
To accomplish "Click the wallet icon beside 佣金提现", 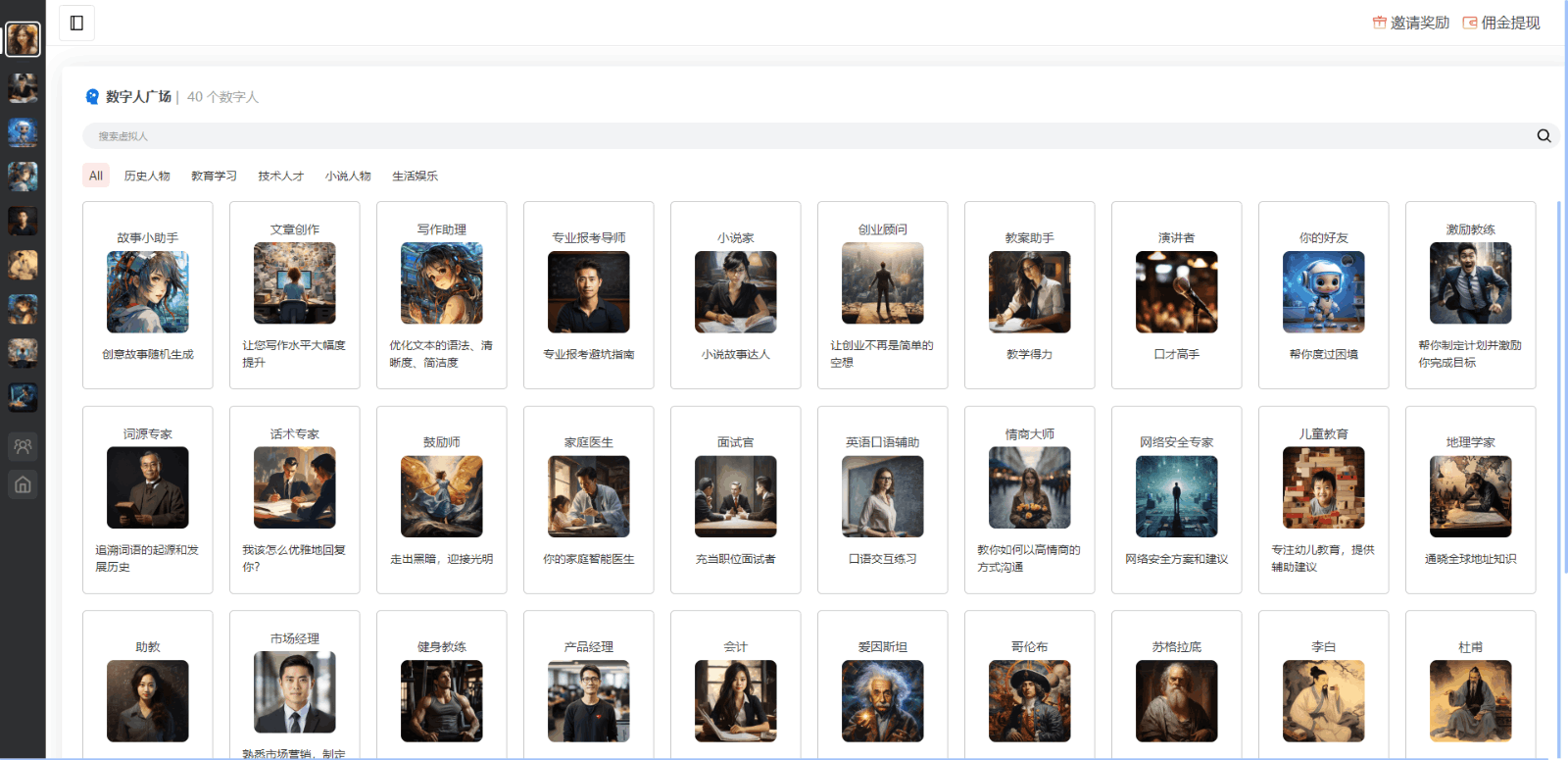I will click(1469, 23).
